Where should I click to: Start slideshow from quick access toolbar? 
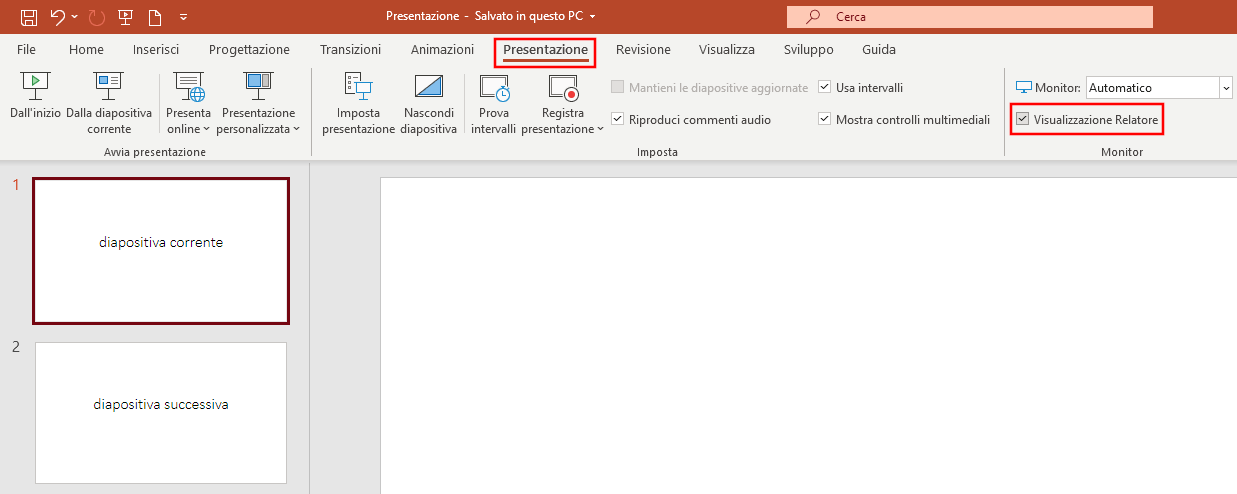(126, 17)
